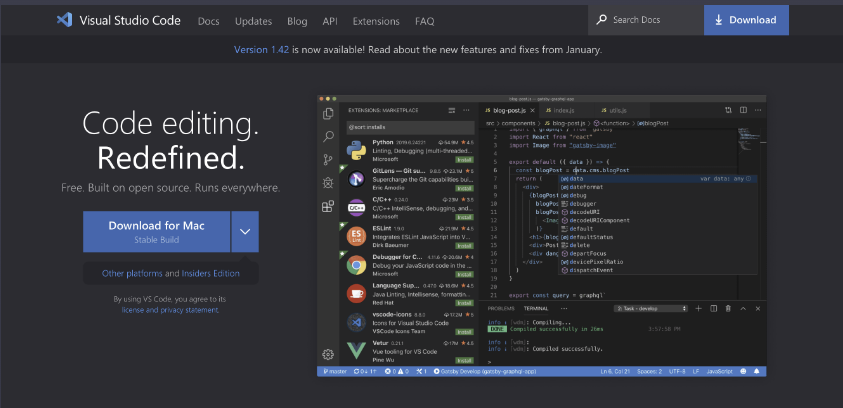Click the kill terminal trash icon
The image size is (843, 408).
point(728,309)
